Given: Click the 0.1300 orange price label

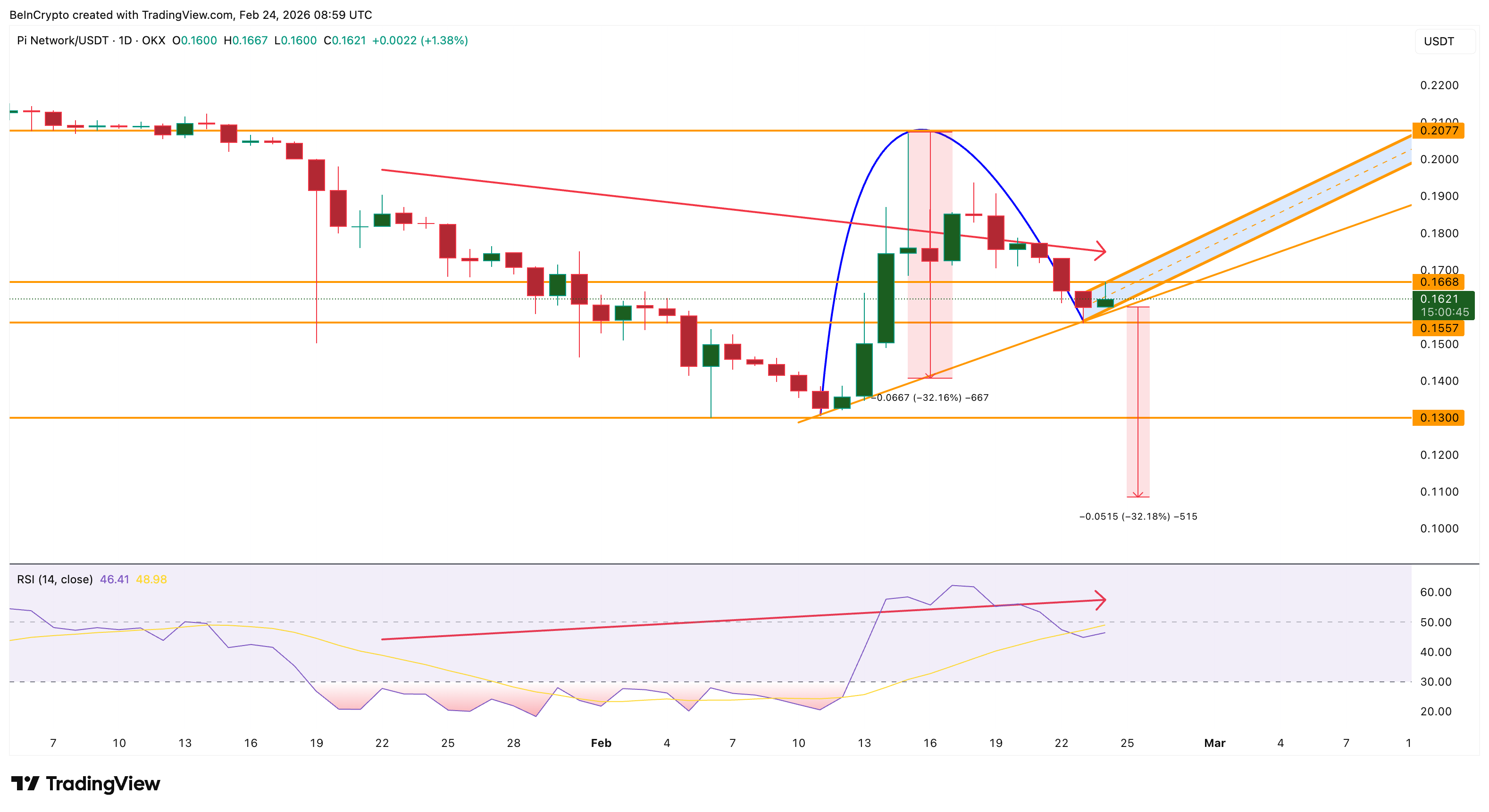Looking at the screenshot, I should (x=1438, y=417).
